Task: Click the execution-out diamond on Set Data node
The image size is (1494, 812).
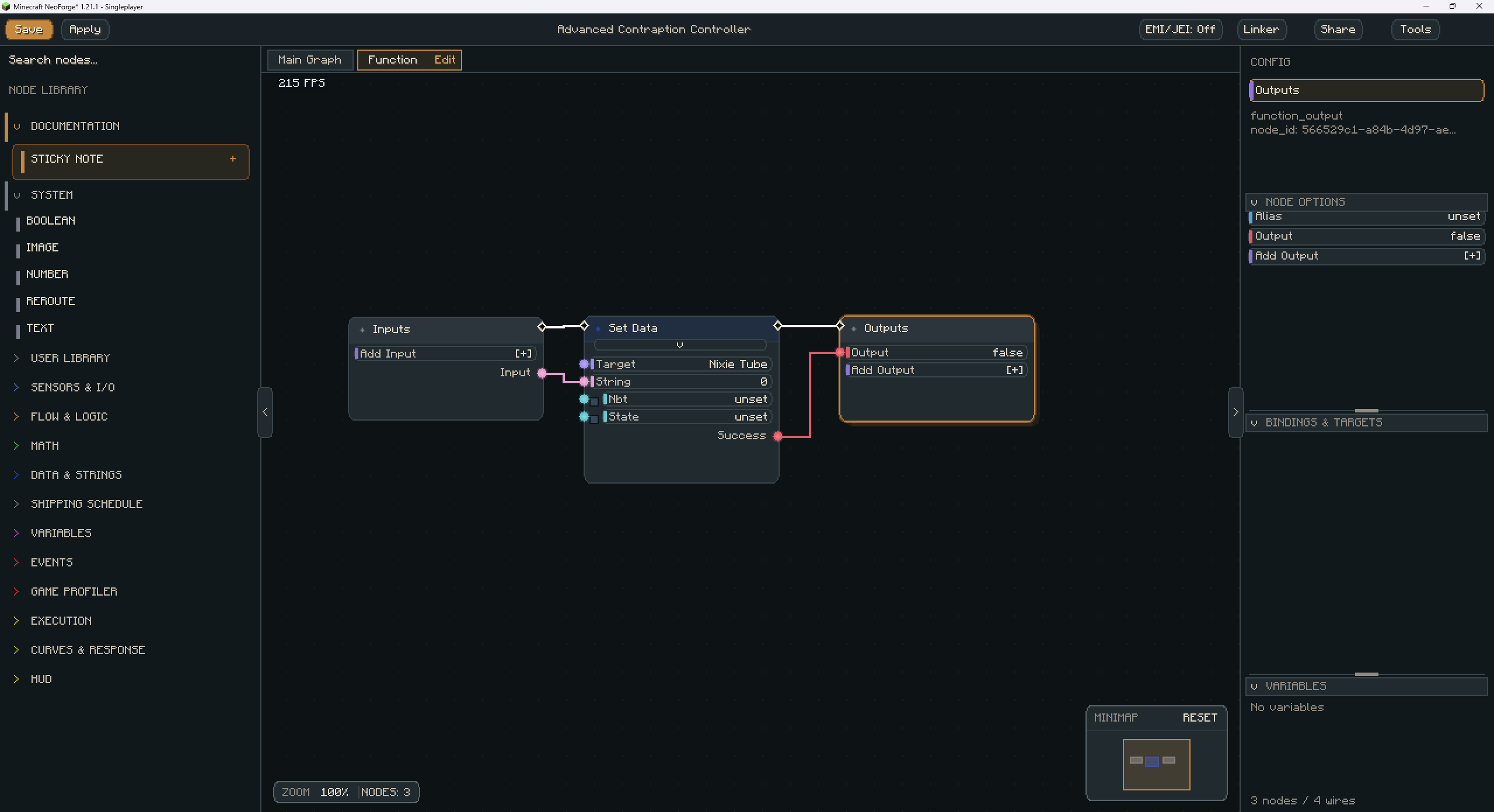Action: (x=777, y=325)
